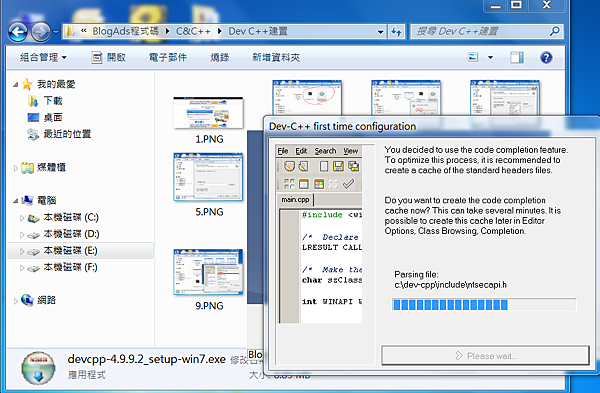
Task: Click the Dev C++建置 breadcrumb
Action: (258, 31)
